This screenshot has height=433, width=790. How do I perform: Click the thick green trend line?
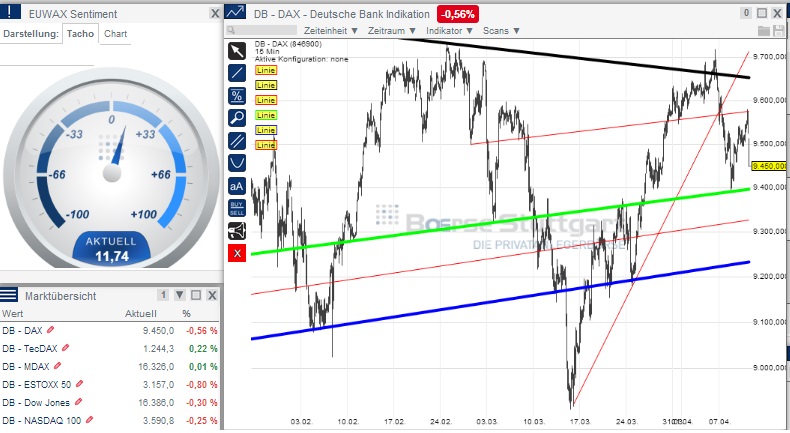[x=499, y=220]
